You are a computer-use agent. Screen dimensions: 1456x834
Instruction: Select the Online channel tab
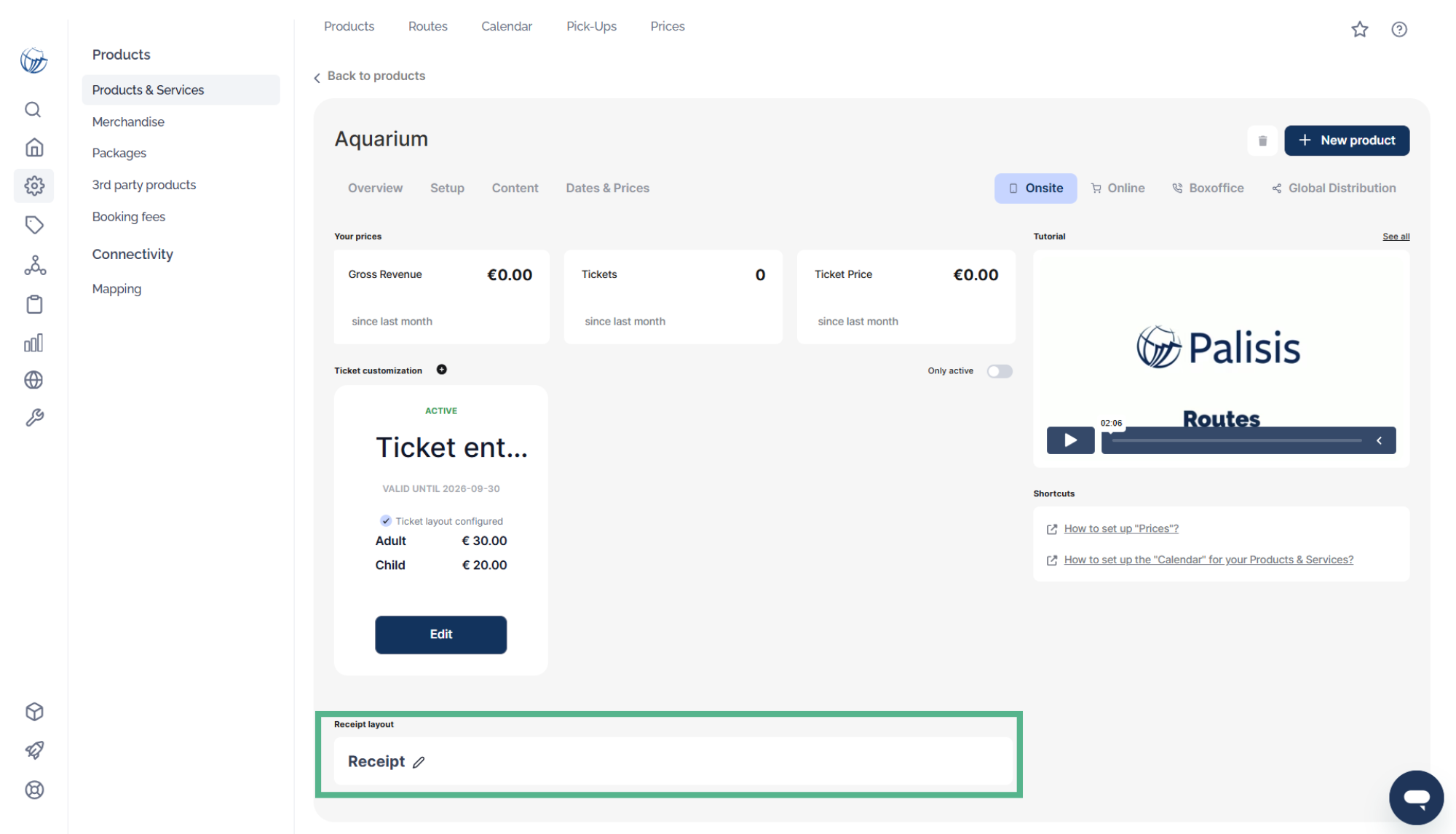pyautogui.click(x=1118, y=188)
